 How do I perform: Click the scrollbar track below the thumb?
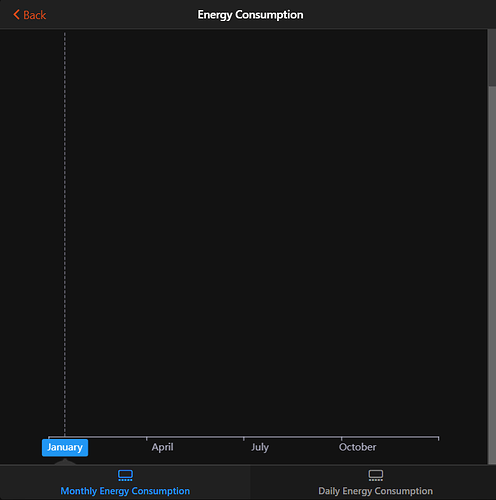(492, 275)
